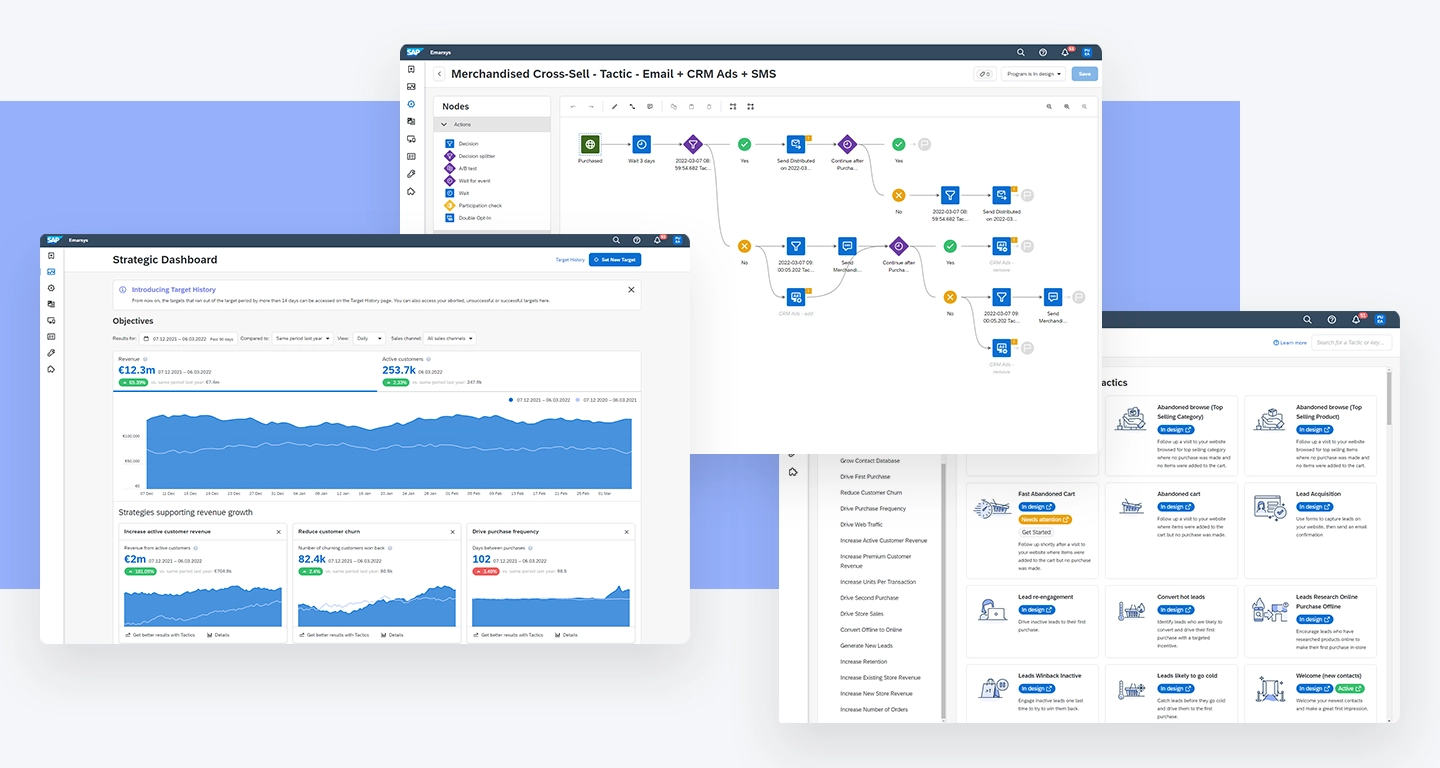Select the Decision node in the Nodes list

[450, 144]
